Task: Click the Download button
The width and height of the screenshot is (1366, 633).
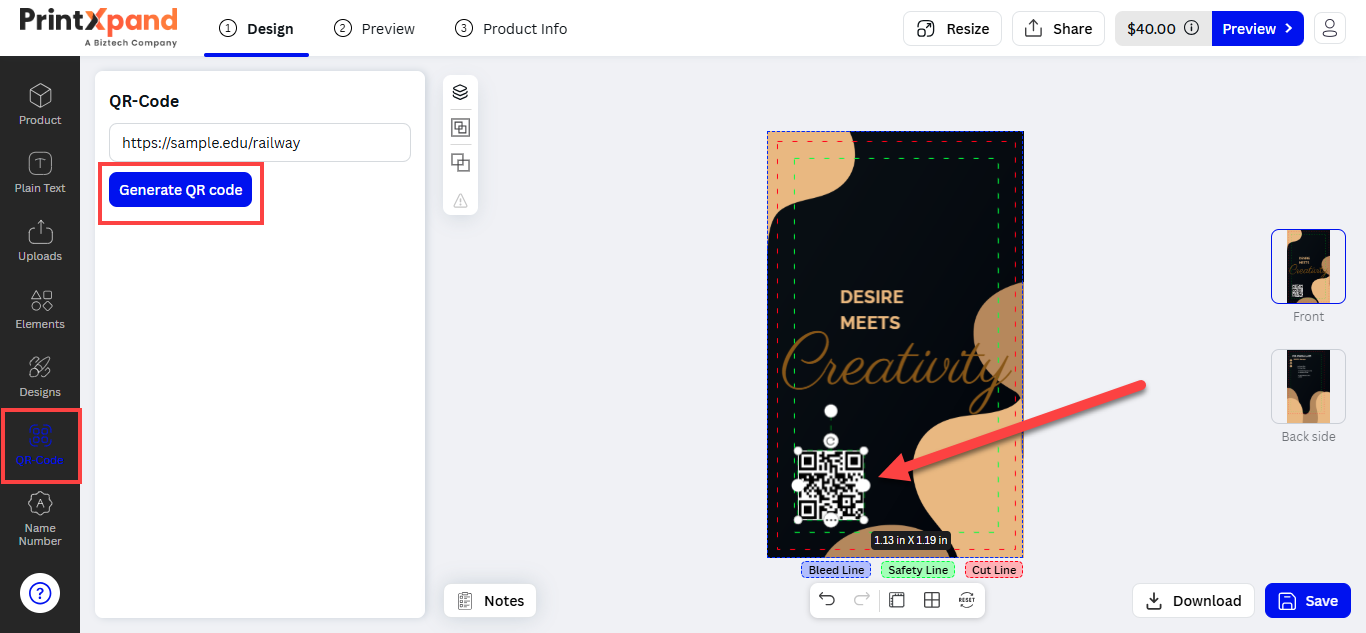Action: pyautogui.click(x=1193, y=601)
